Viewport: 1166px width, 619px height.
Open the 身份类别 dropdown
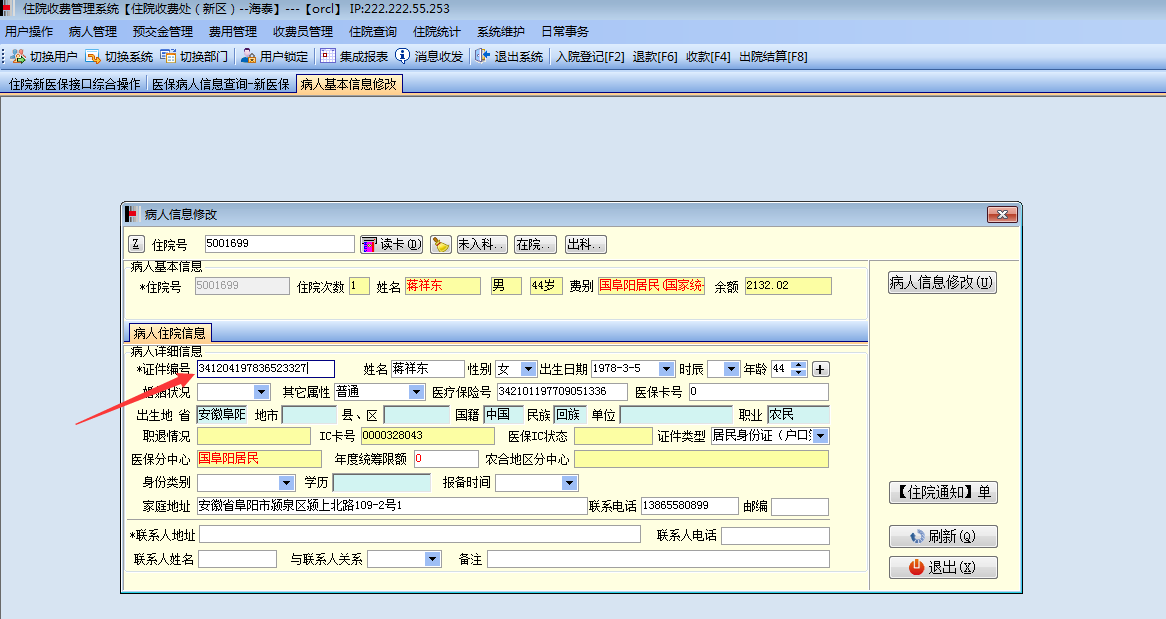coord(286,483)
